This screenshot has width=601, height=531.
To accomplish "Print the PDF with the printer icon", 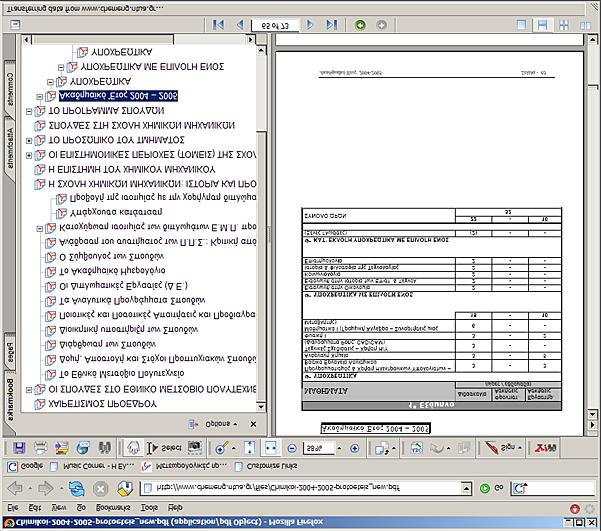I will [x=41, y=447].
